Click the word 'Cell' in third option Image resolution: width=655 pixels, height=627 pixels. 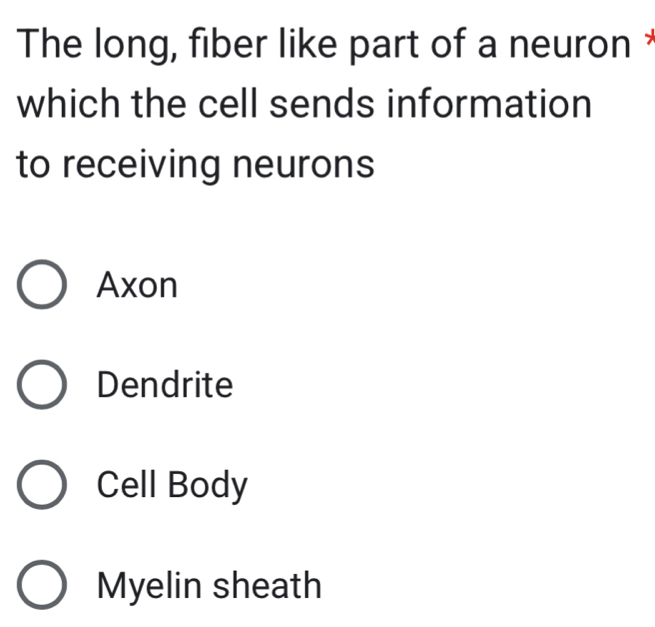[x=126, y=485]
